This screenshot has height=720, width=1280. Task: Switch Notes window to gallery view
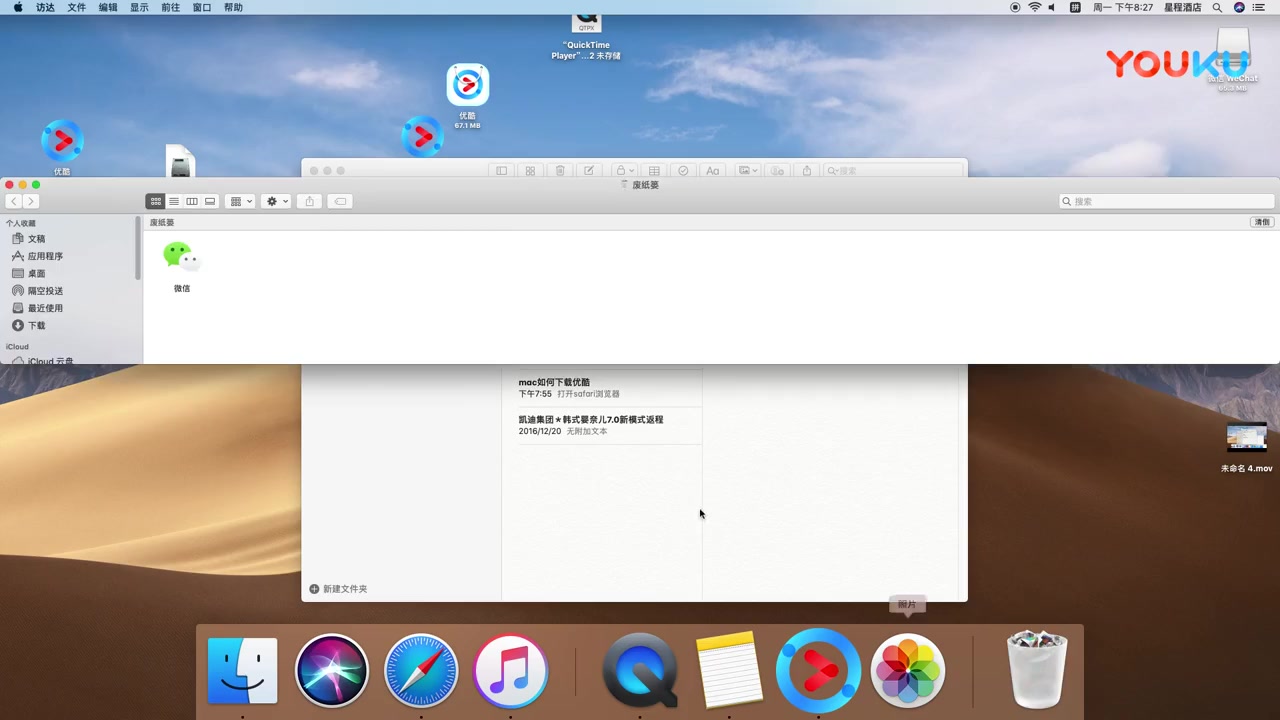[x=531, y=171]
